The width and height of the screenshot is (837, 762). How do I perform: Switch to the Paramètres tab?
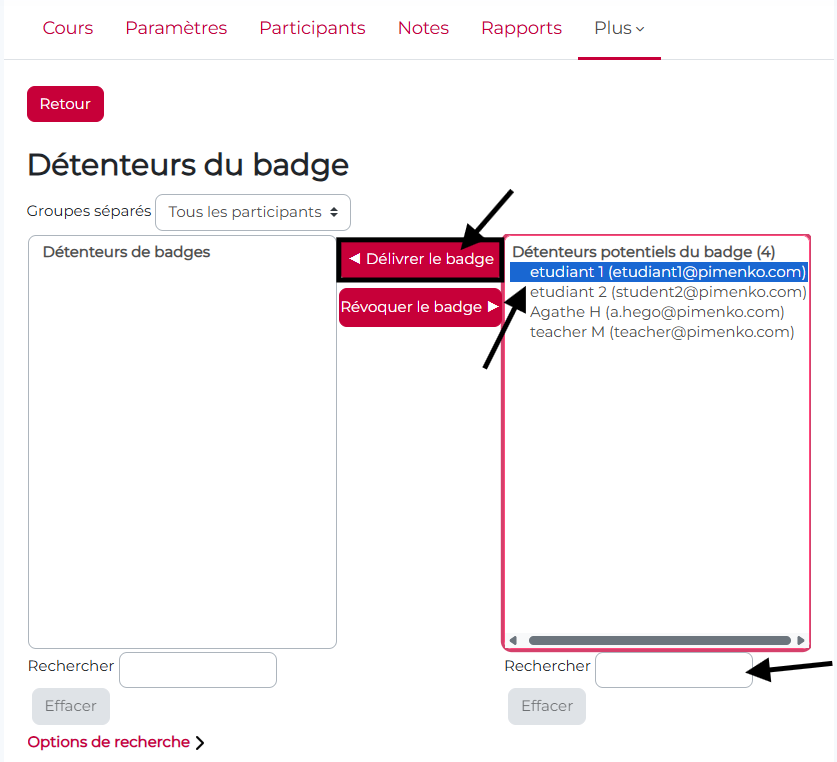pyautogui.click(x=176, y=28)
